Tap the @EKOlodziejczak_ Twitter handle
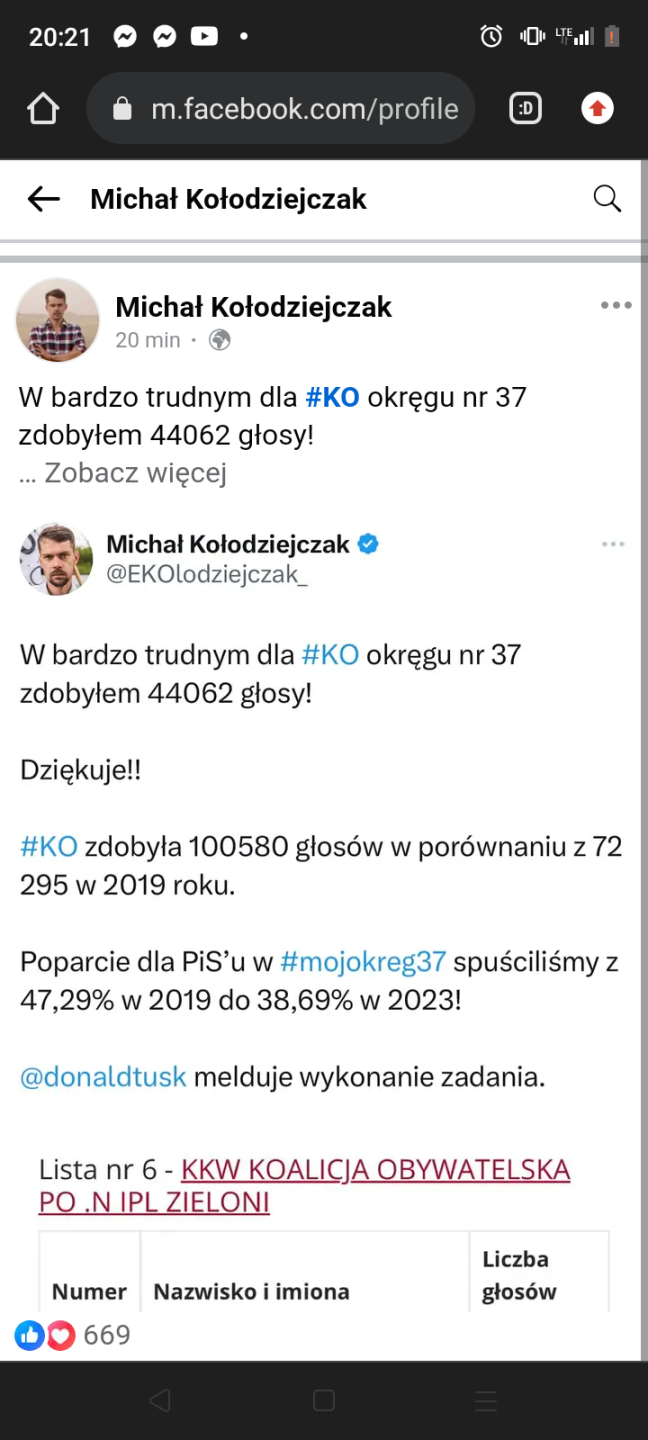This screenshot has width=648, height=1440. [207, 574]
